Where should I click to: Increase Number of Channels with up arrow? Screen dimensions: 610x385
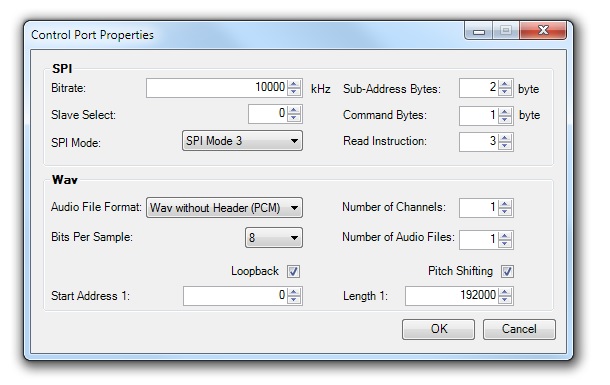point(505,204)
